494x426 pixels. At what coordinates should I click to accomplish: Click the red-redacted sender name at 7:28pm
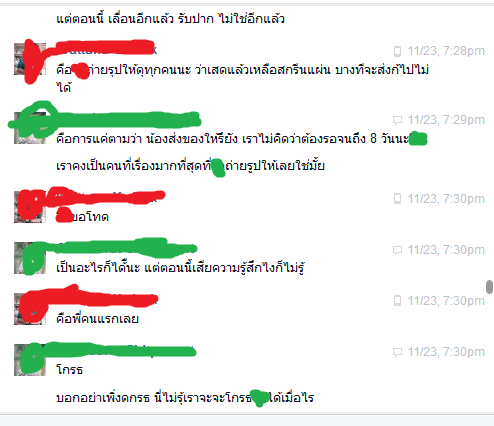(106, 50)
